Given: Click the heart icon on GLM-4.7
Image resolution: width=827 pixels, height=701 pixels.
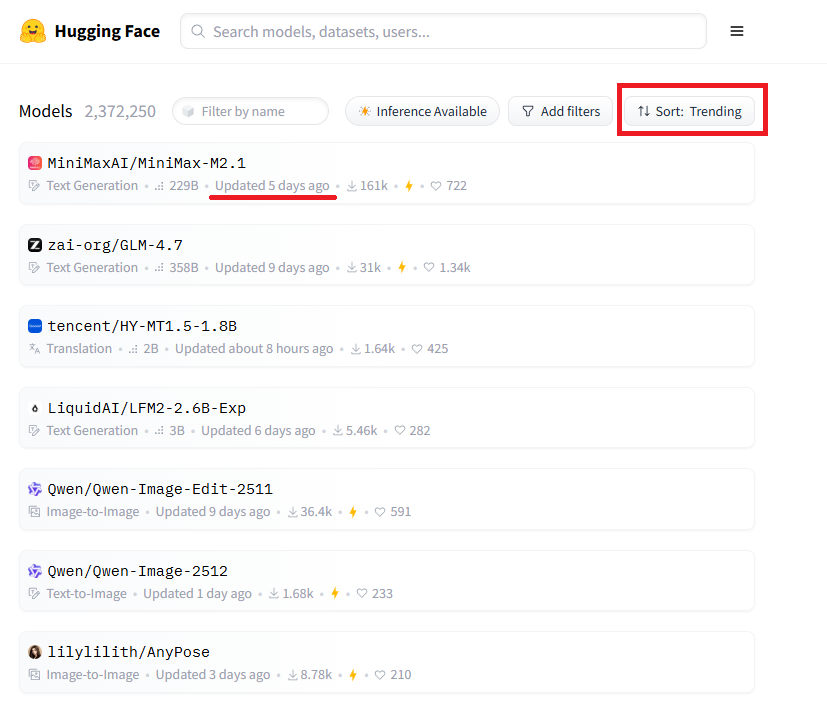Looking at the screenshot, I should pyautogui.click(x=429, y=268).
